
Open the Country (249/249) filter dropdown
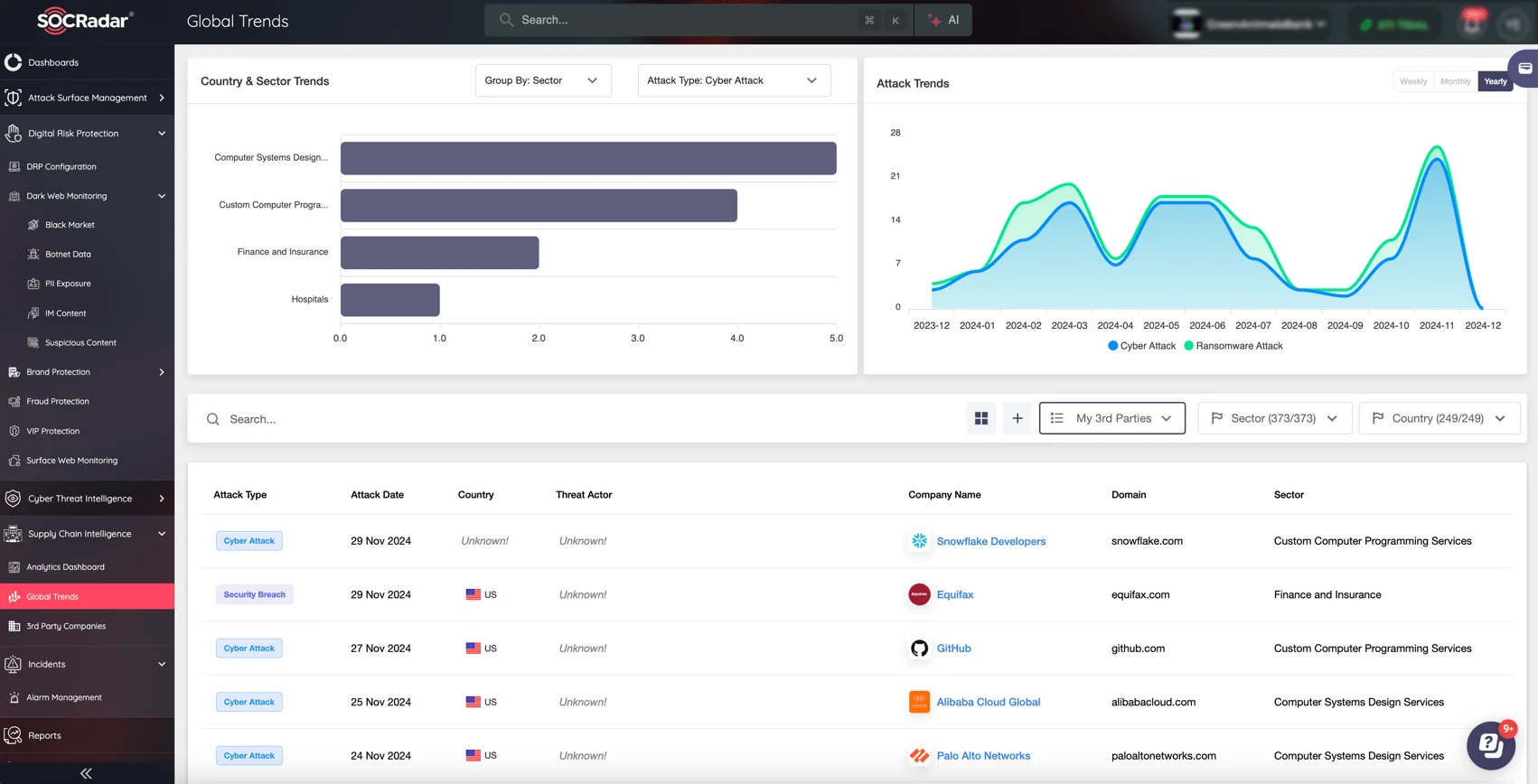(x=1440, y=418)
